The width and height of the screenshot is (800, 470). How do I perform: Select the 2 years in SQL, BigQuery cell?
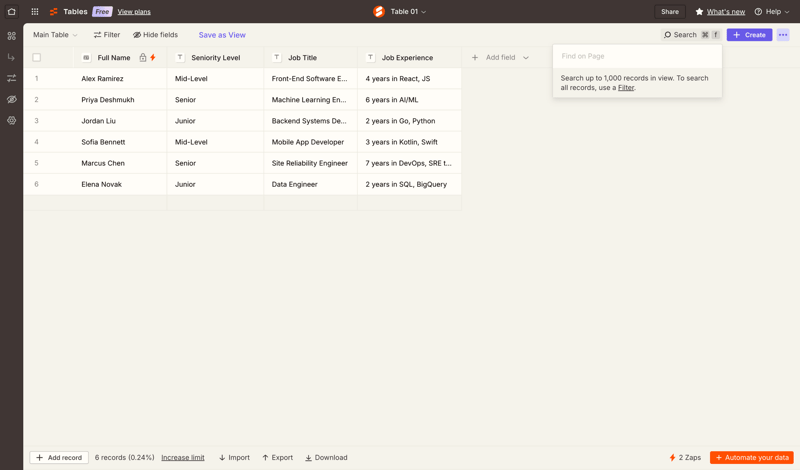[409, 184]
